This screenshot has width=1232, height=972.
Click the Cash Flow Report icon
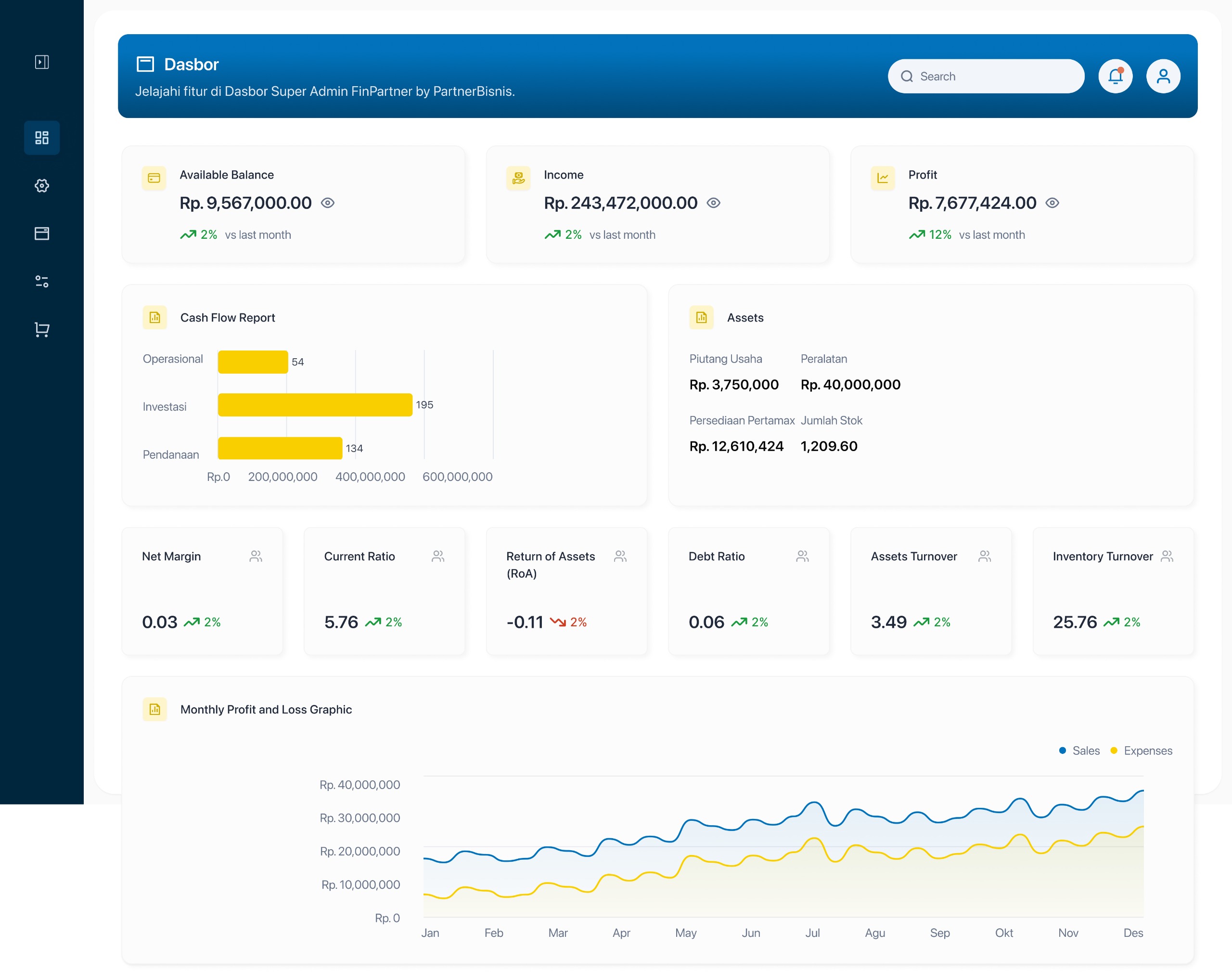click(x=154, y=318)
